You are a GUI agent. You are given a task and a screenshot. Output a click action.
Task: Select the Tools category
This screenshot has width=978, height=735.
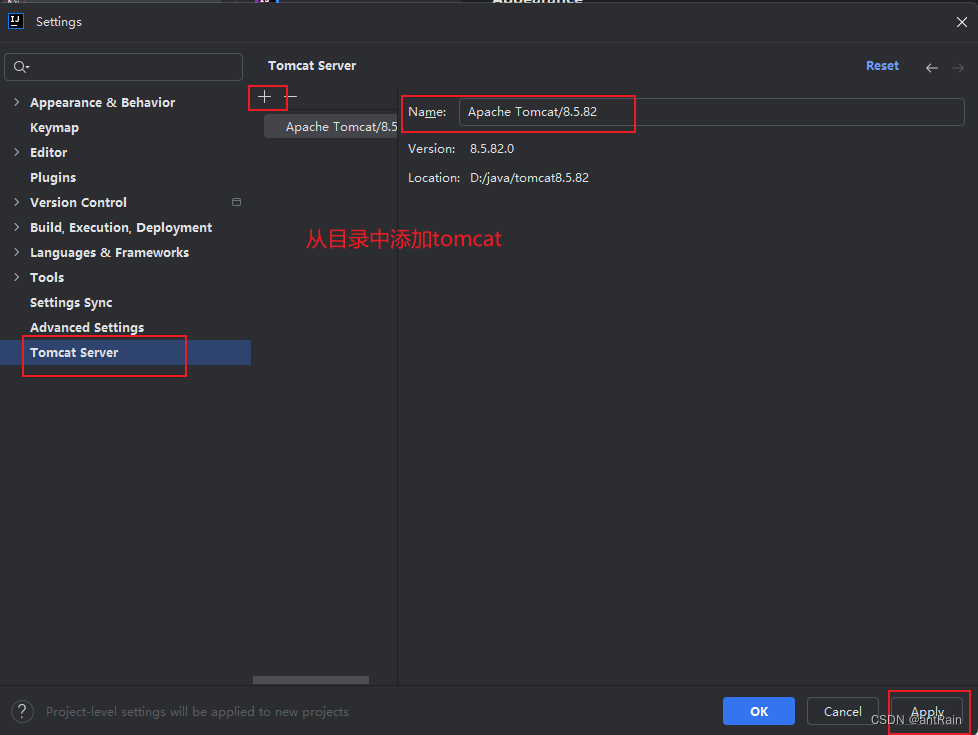point(47,277)
